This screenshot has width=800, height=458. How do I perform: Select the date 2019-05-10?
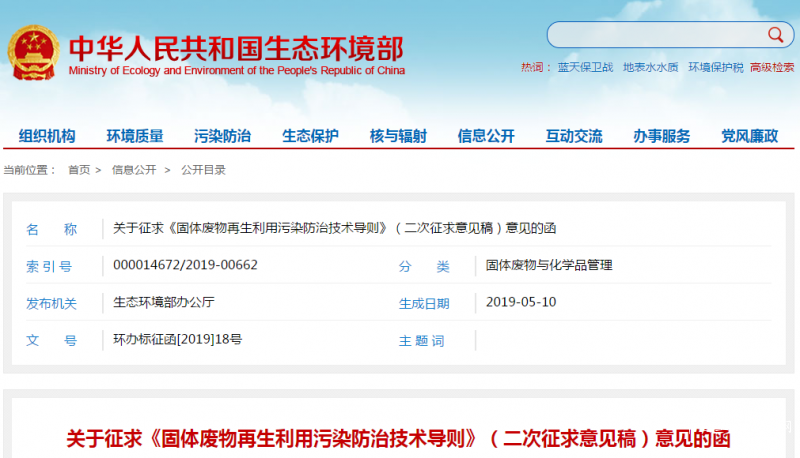521,302
